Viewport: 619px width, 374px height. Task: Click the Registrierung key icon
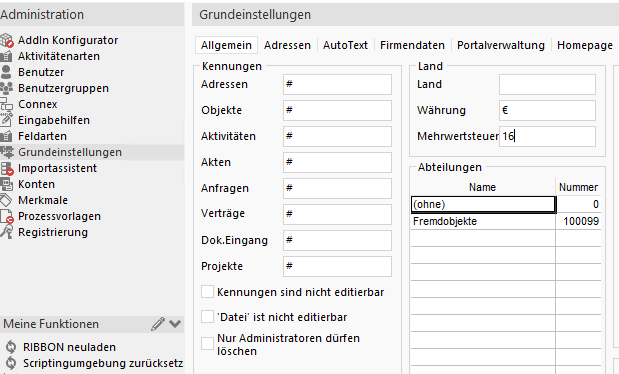pyautogui.click(x=6, y=232)
